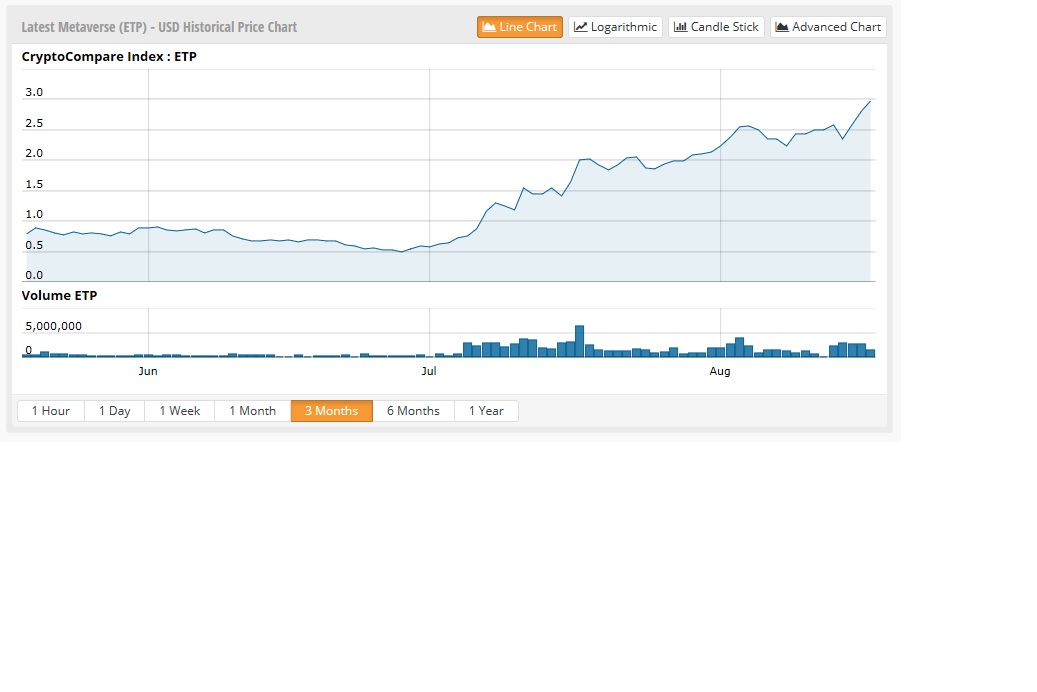Click the 3.0 price axis label
The image size is (1037, 692).
[34, 93]
